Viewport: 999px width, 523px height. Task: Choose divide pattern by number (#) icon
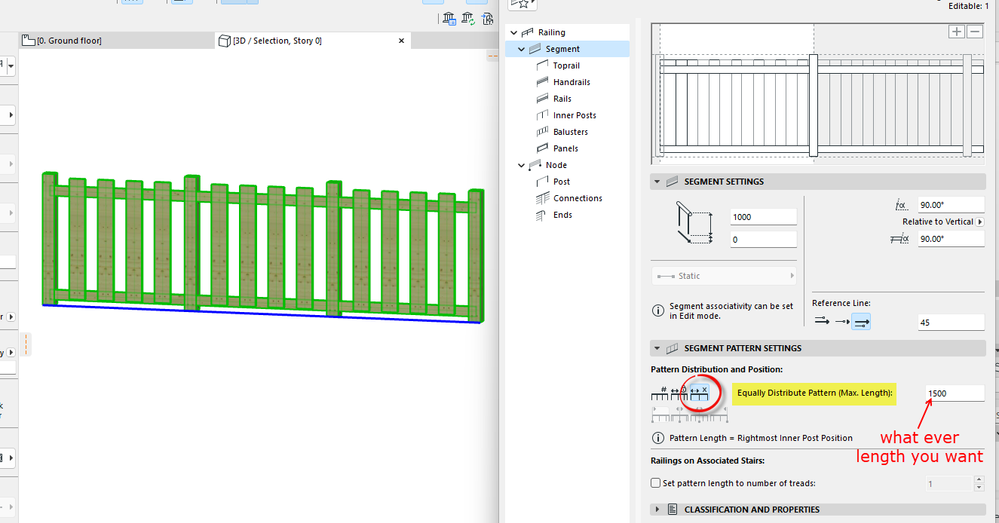click(659, 393)
